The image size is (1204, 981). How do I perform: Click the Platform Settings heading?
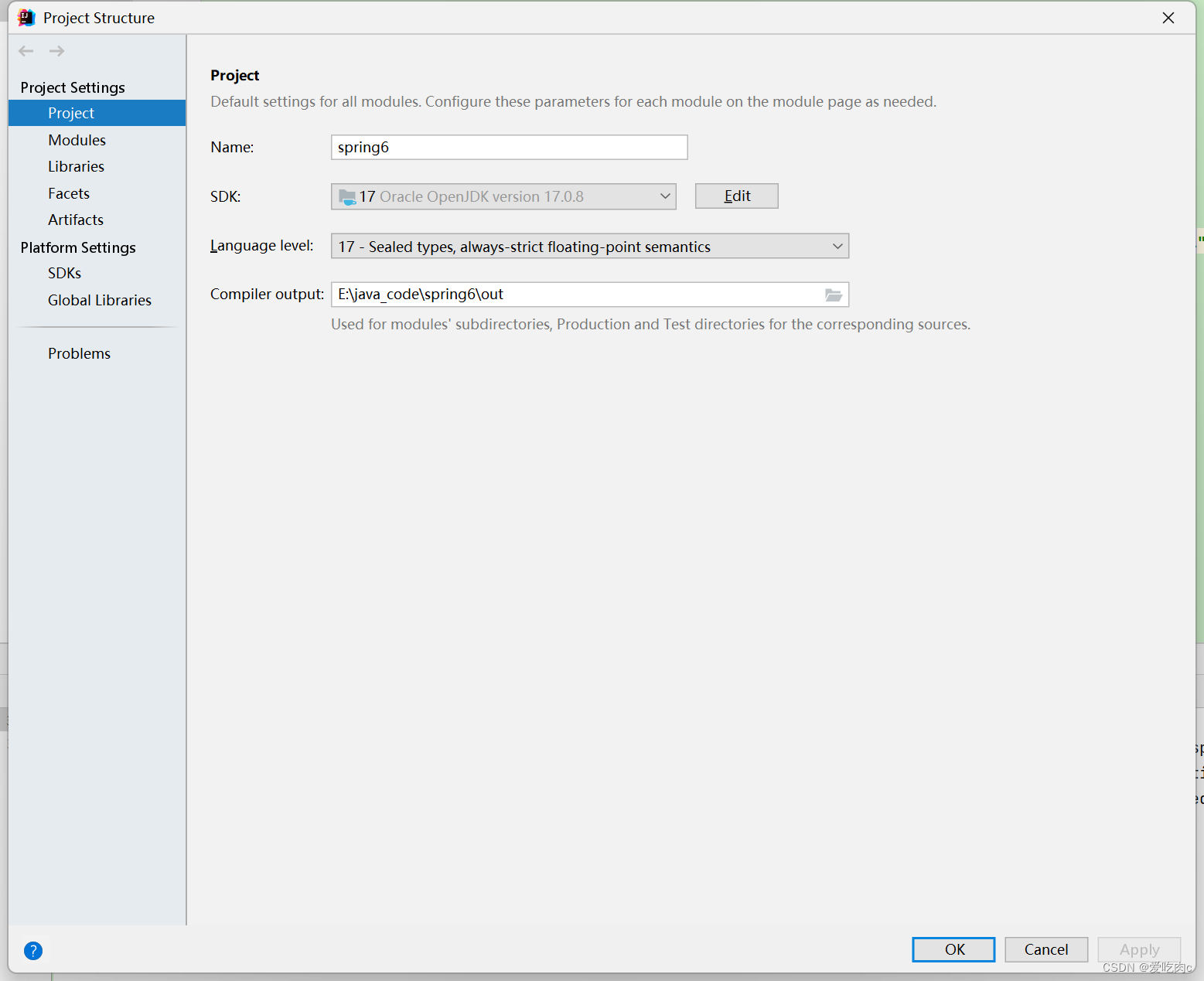(x=78, y=247)
